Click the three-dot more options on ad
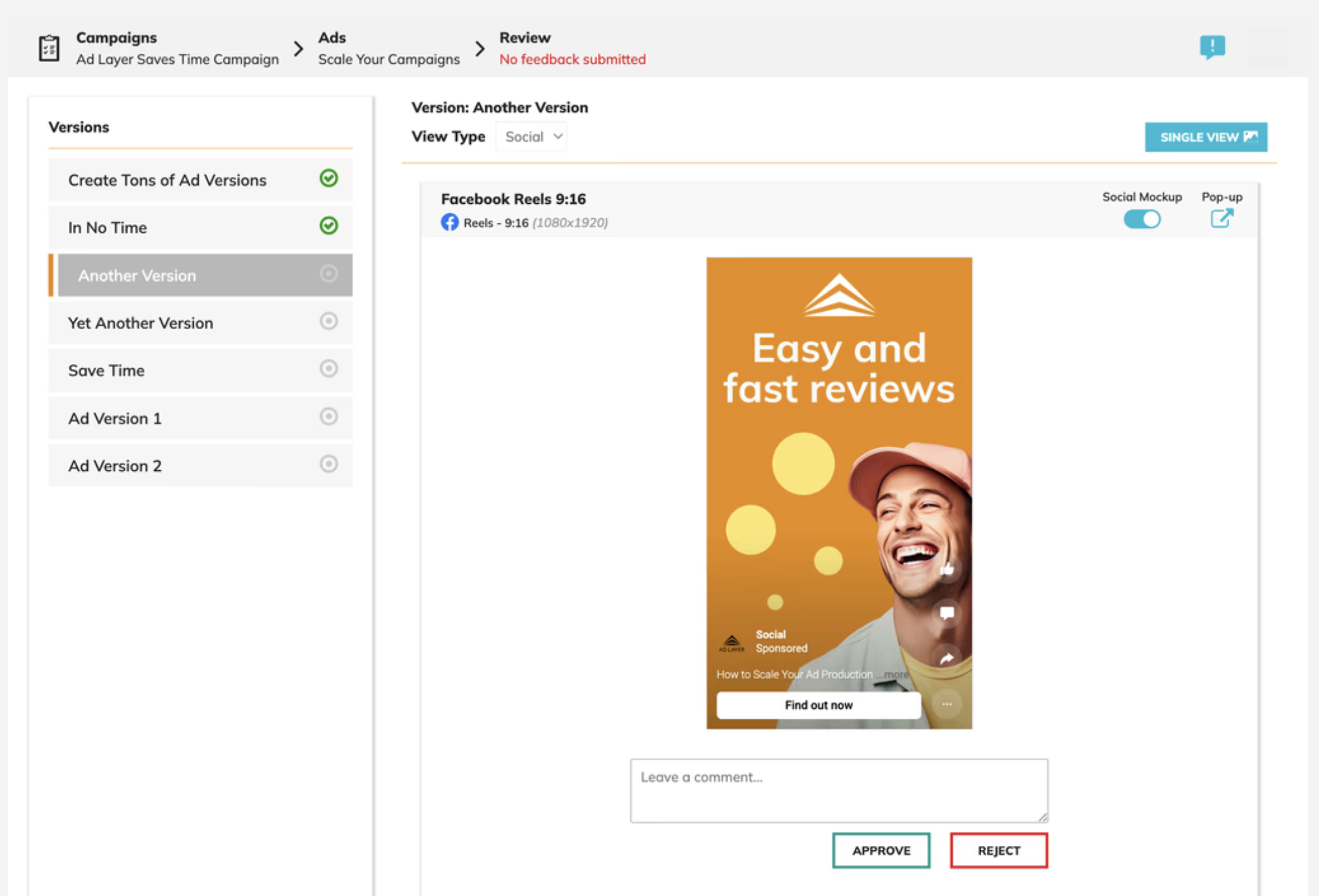The image size is (1321, 896). (x=946, y=704)
